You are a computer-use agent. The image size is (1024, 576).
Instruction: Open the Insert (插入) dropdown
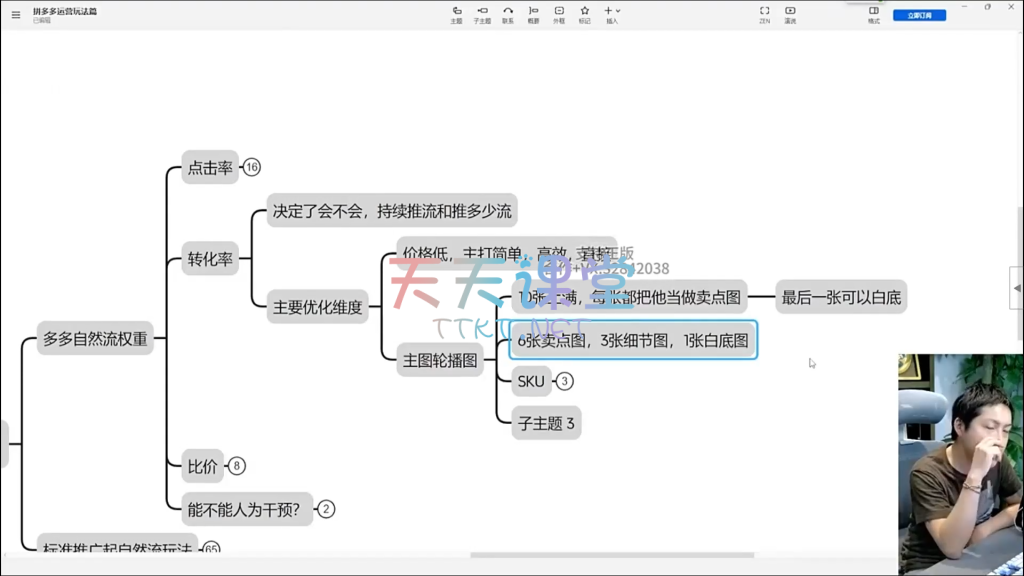click(612, 13)
